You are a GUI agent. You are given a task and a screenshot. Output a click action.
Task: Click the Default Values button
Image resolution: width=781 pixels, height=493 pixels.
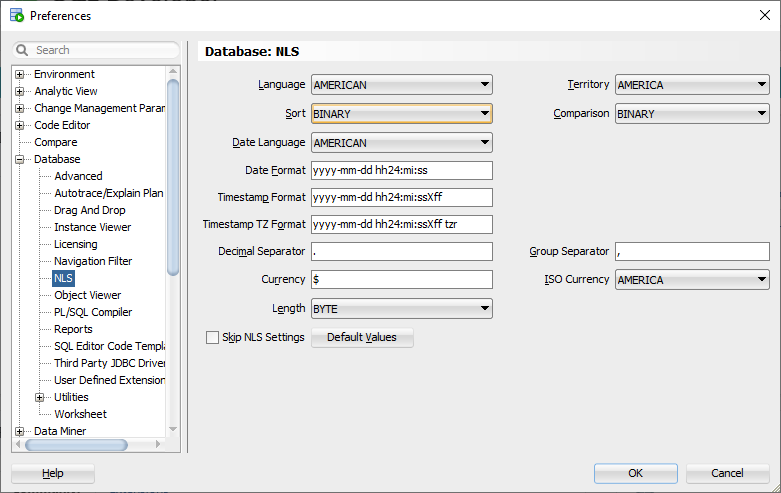pos(362,338)
